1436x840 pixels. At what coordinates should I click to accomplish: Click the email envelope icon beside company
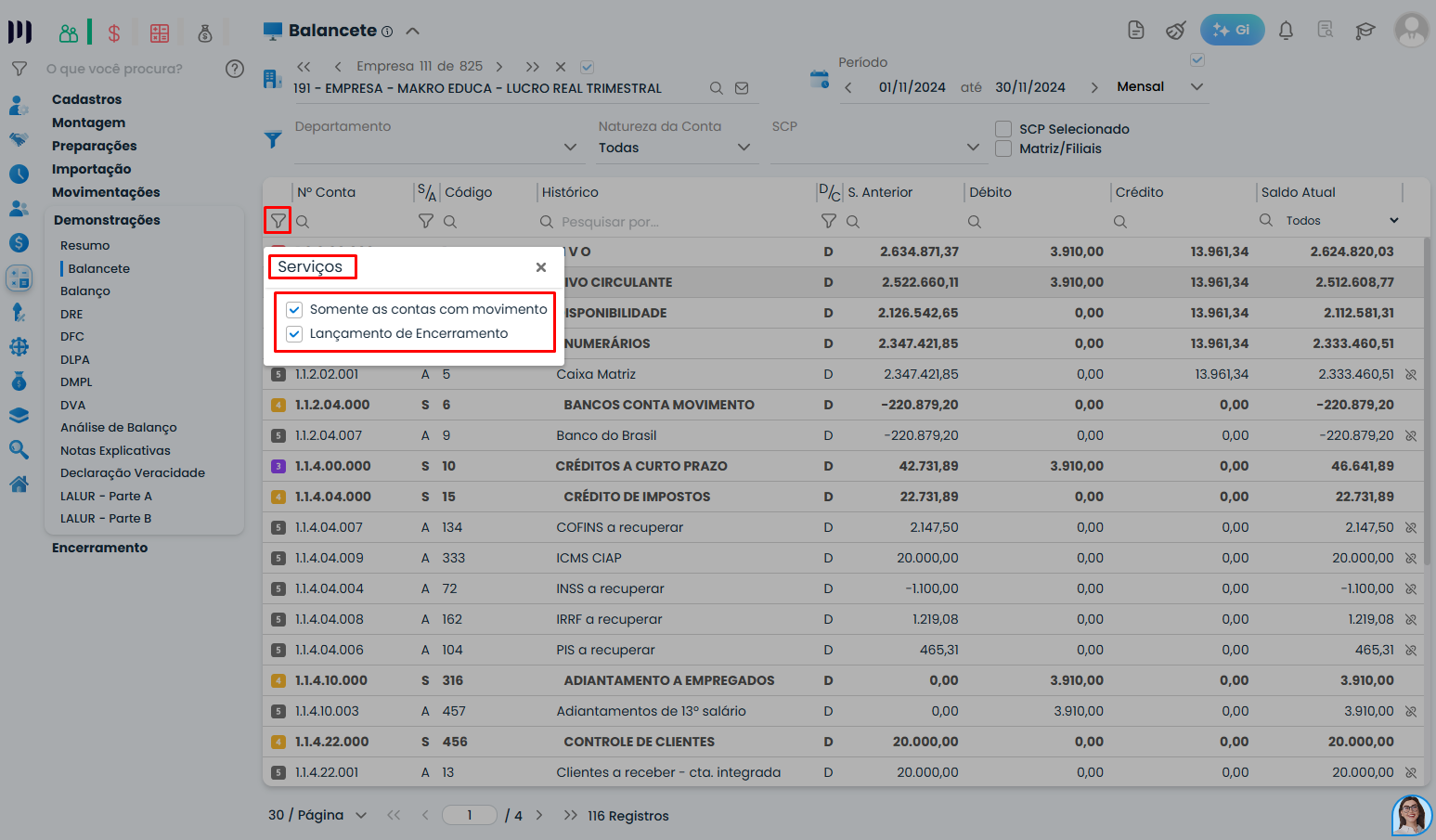pyautogui.click(x=742, y=88)
